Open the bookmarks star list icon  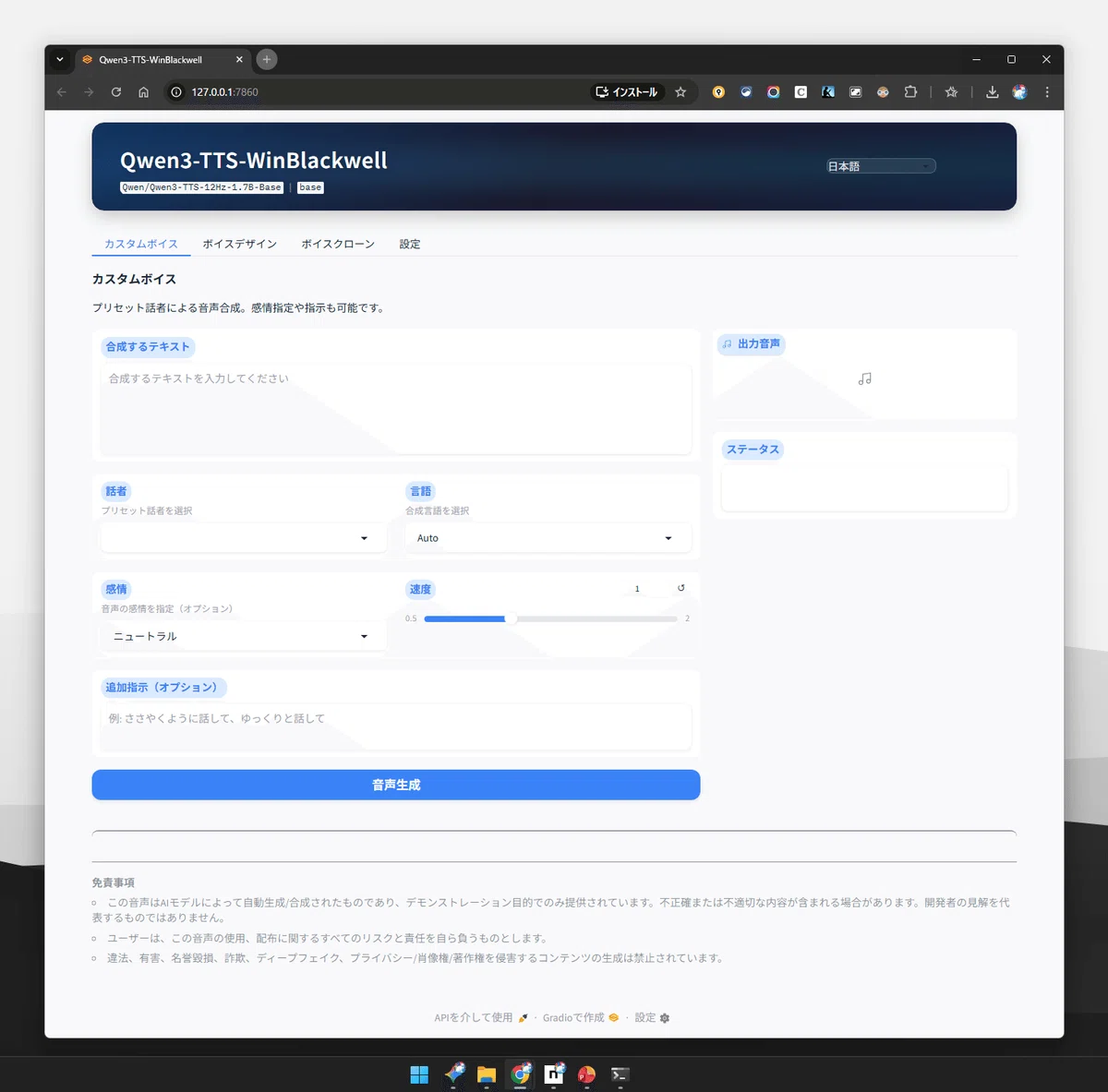951,92
